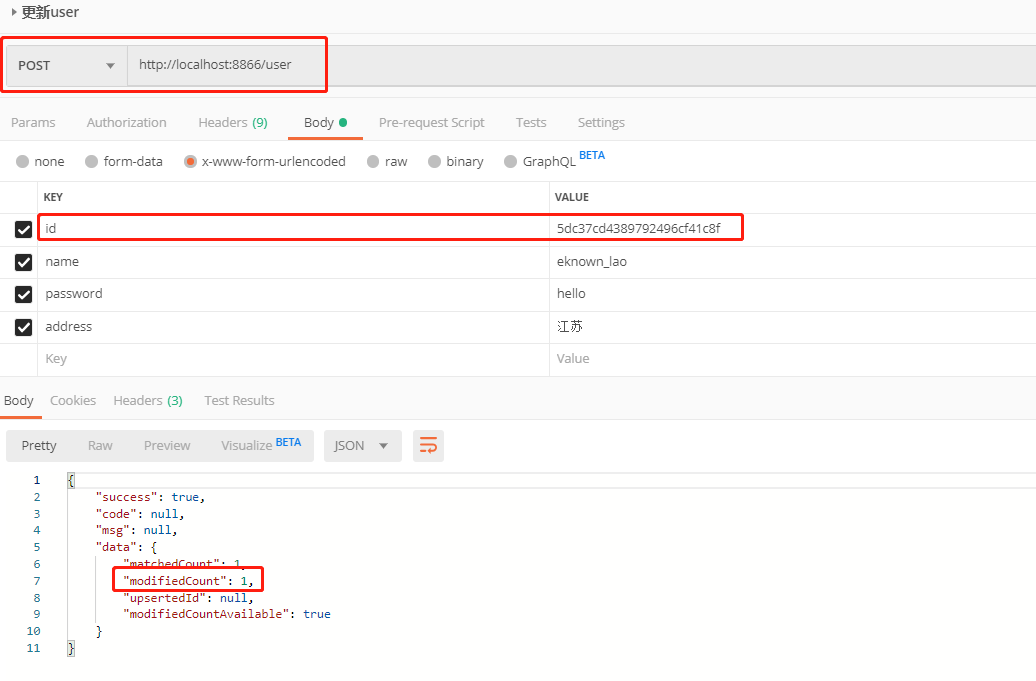Open the Pre-request Script tab
Screen dimensions: 1036x681
431,122
